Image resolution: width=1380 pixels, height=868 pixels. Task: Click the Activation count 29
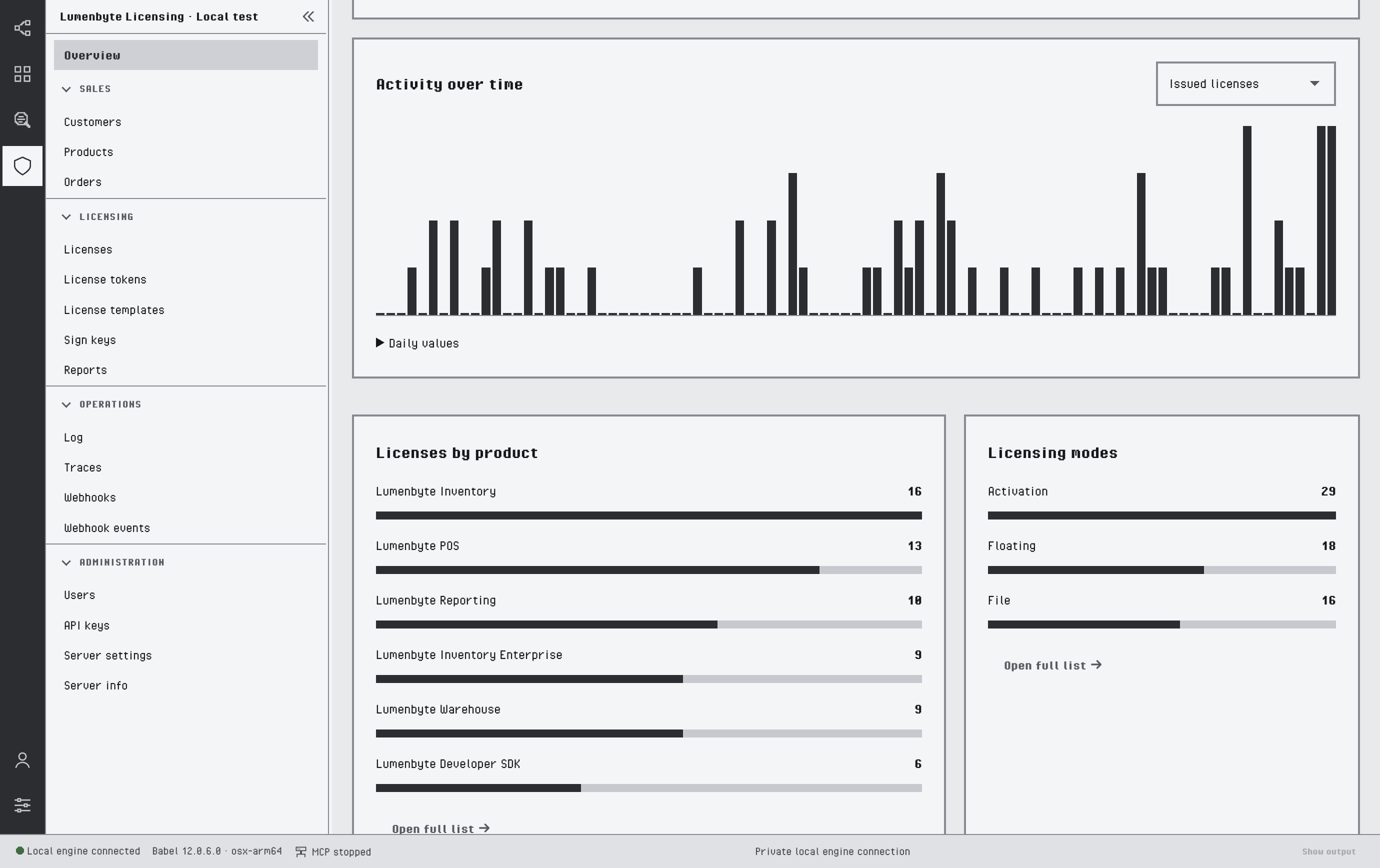tap(1328, 491)
